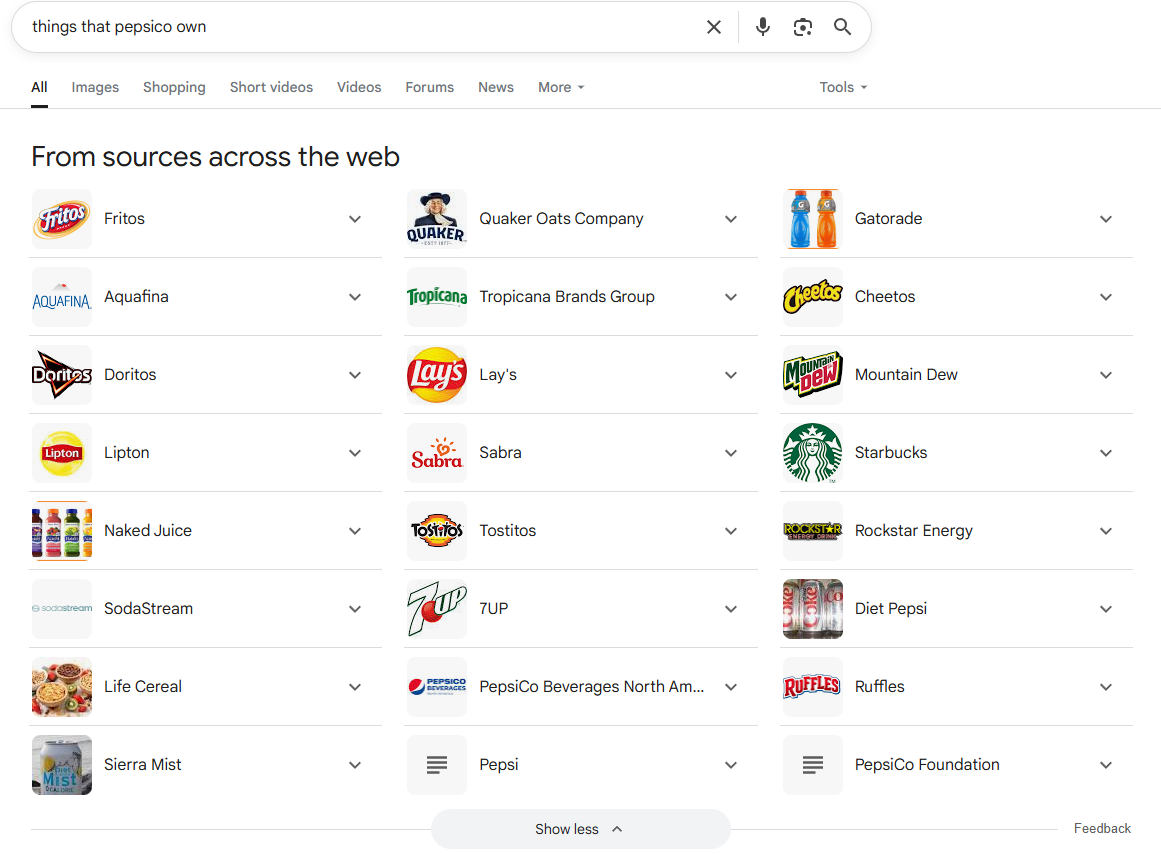Switch to the Shopping tab
This screenshot has width=1161, height=854.
pyautogui.click(x=174, y=87)
